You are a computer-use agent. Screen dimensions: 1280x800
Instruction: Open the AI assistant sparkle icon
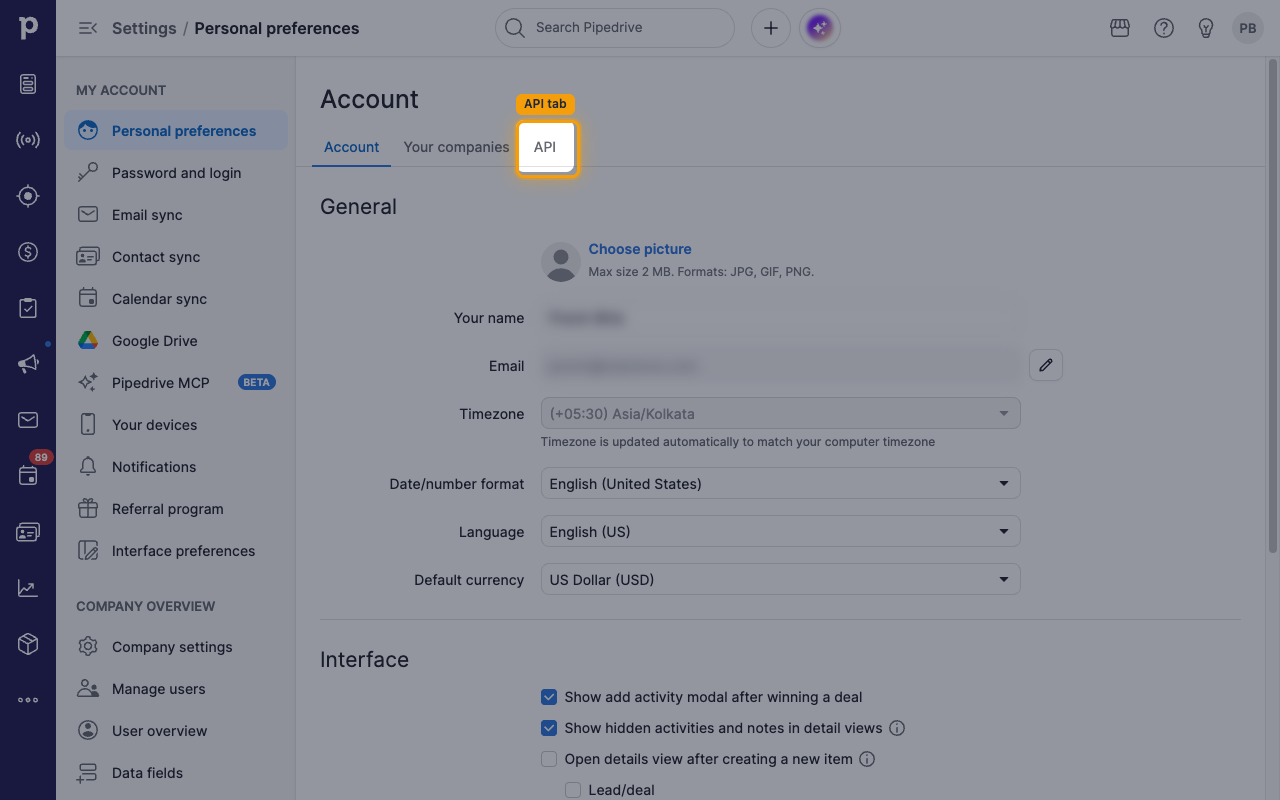[820, 28]
